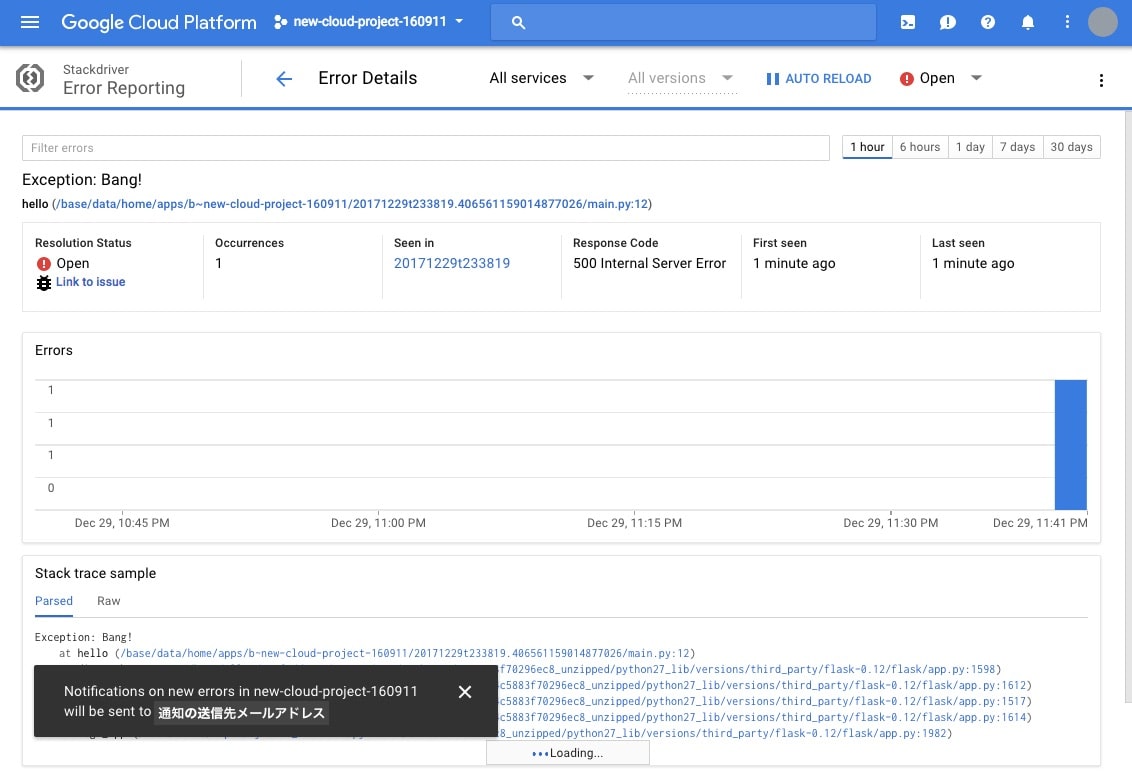Click the 500 Internal Server Error text
Screen dimensions: 1132x772
click(x=650, y=264)
